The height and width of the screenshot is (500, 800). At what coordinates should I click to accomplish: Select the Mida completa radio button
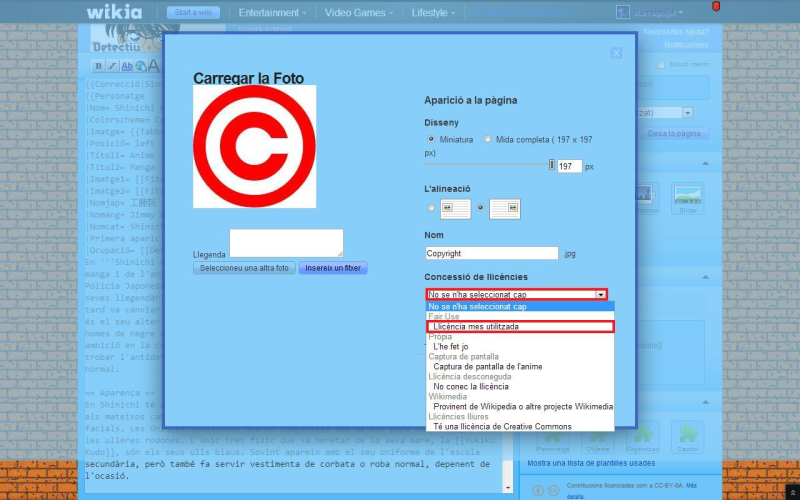click(488, 139)
